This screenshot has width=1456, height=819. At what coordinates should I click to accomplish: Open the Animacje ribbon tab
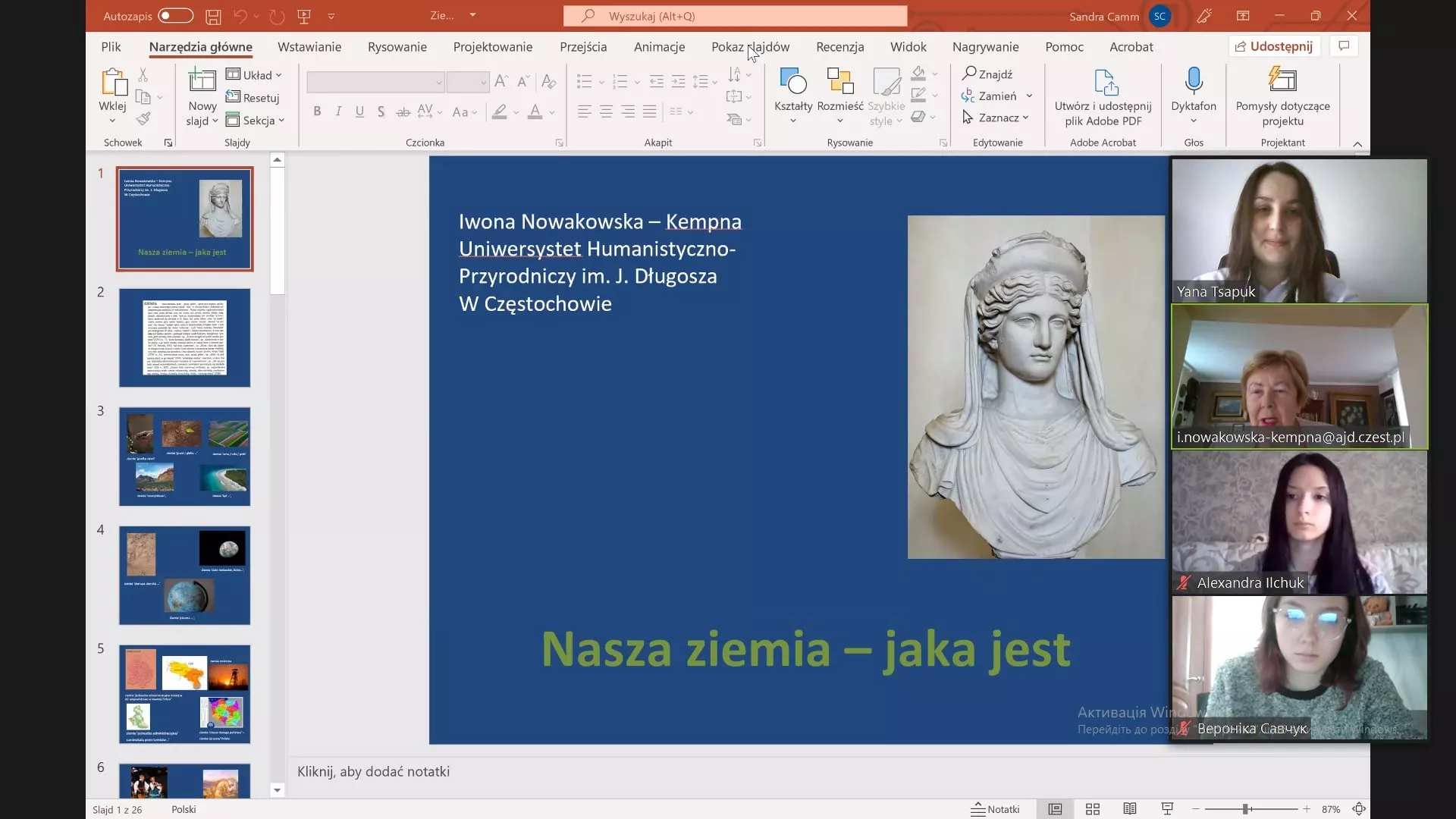point(659,47)
